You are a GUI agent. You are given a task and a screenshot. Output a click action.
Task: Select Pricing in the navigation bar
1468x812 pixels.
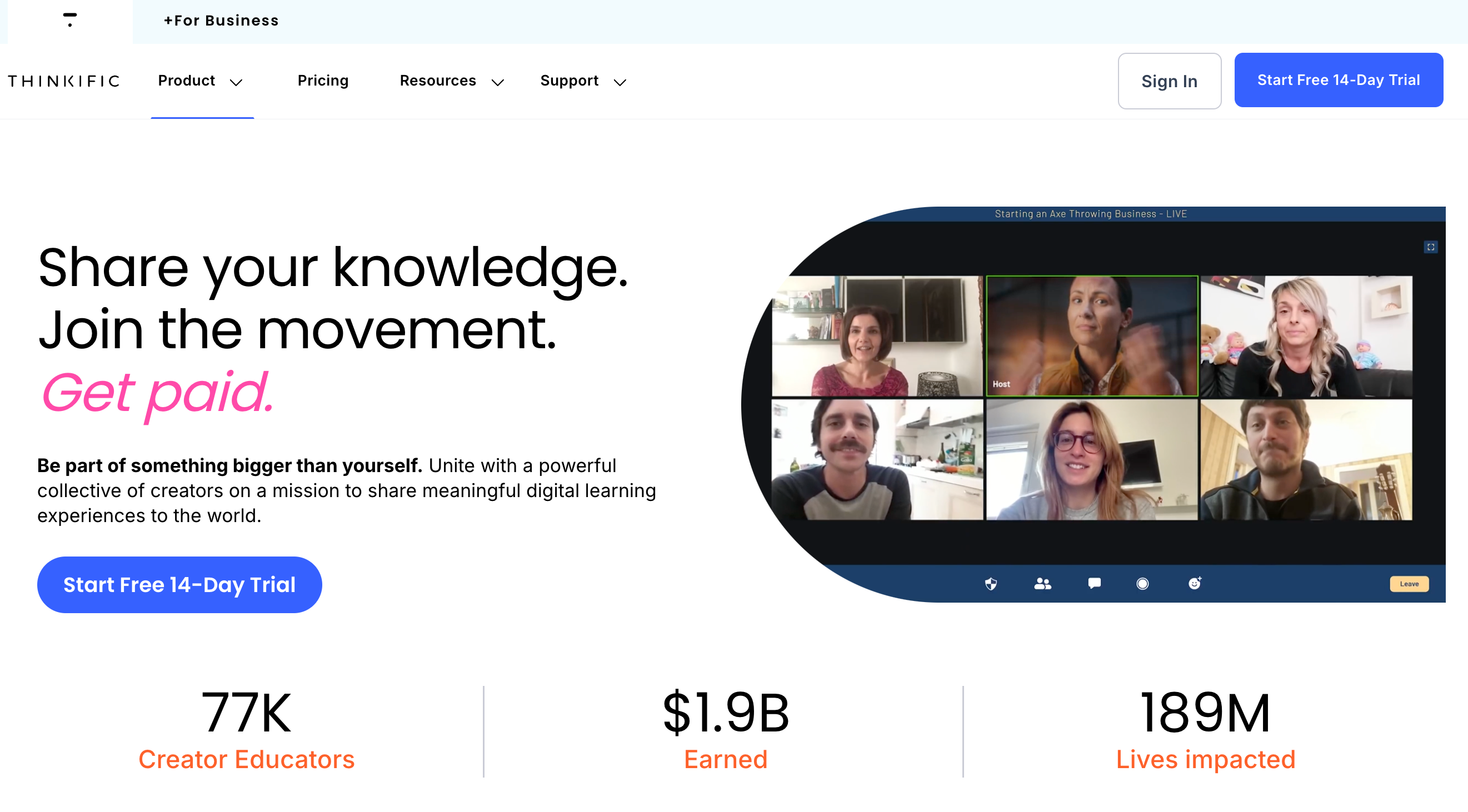[x=323, y=81]
